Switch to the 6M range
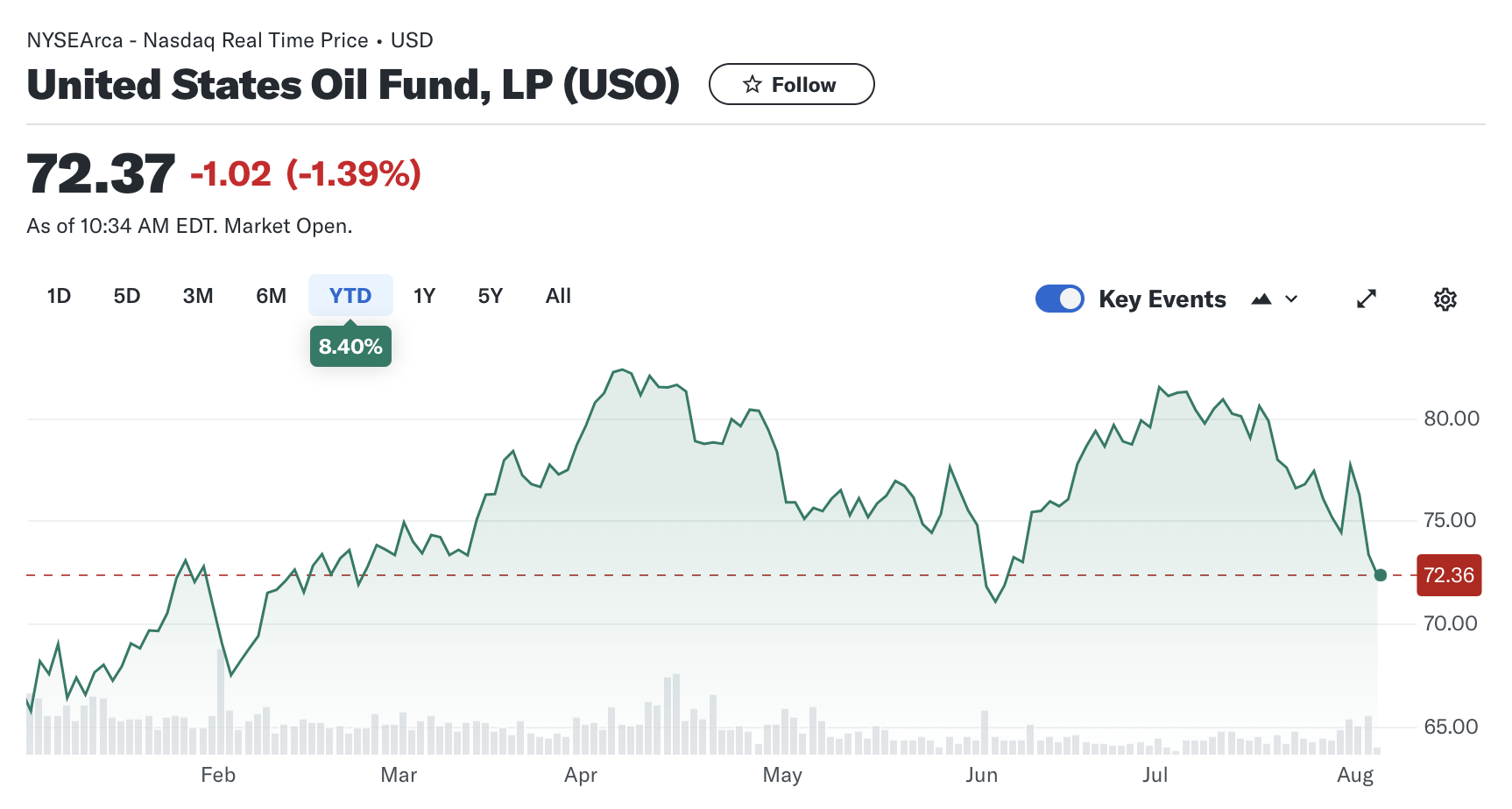1512x809 pixels. [271, 296]
